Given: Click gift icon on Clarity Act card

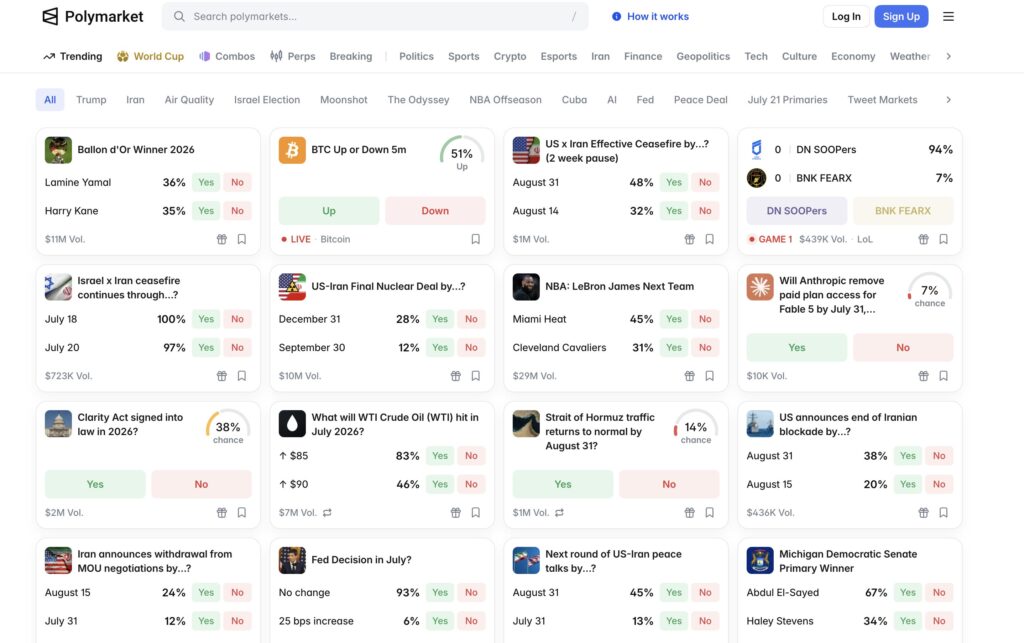Looking at the screenshot, I should click(x=222, y=512).
